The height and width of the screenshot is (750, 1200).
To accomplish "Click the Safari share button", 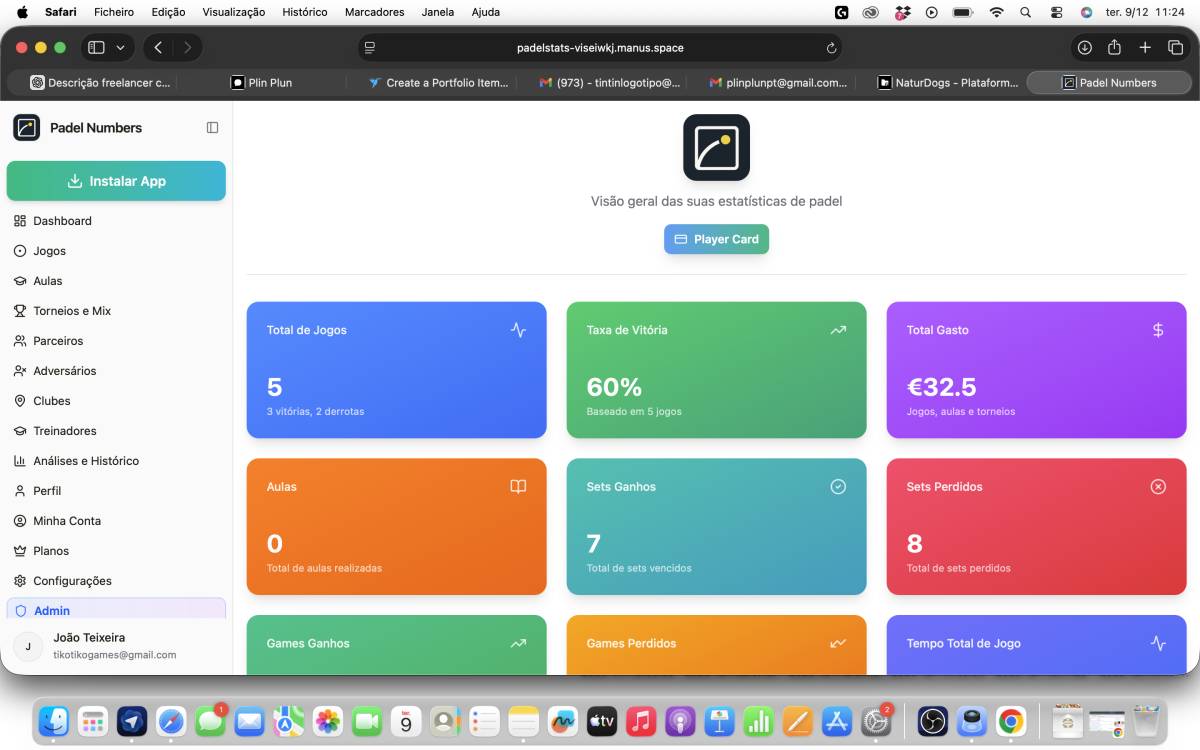I will pyautogui.click(x=1114, y=47).
